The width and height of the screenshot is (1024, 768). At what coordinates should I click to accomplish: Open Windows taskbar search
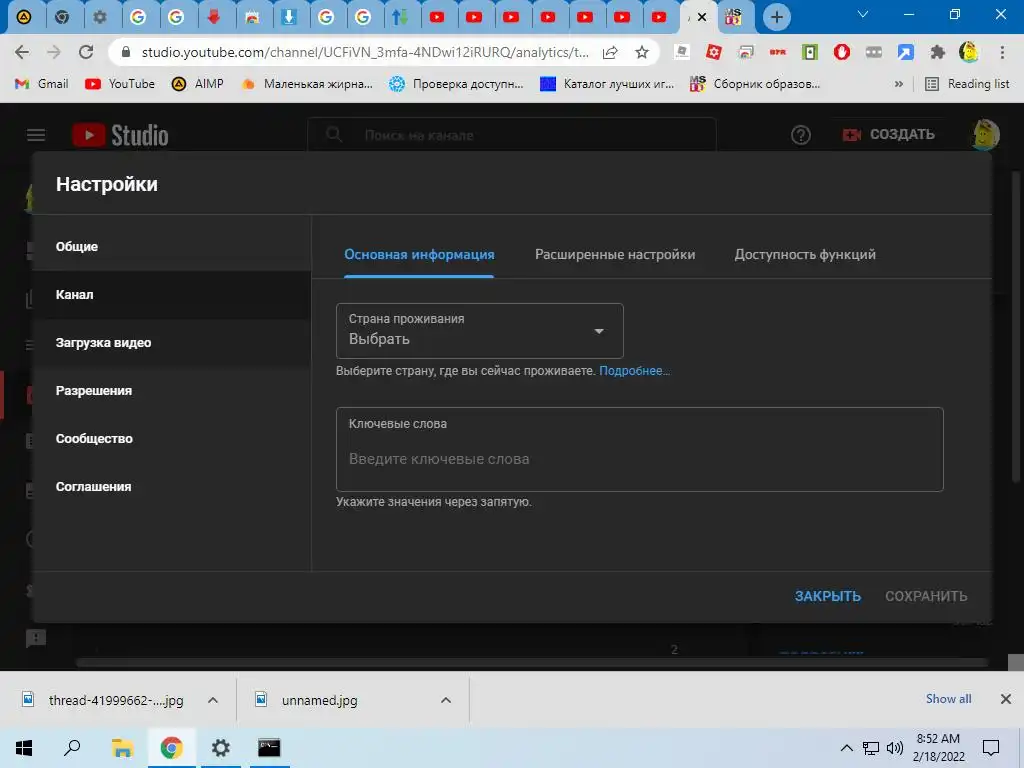pyautogui.click(x=72, y=748)
